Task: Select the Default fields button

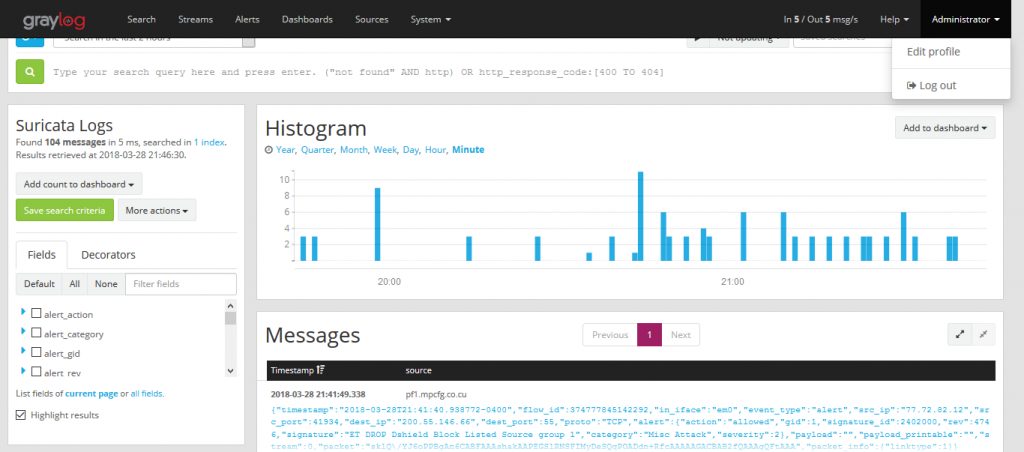Action: pyautogui.click(x=39, y=284)
